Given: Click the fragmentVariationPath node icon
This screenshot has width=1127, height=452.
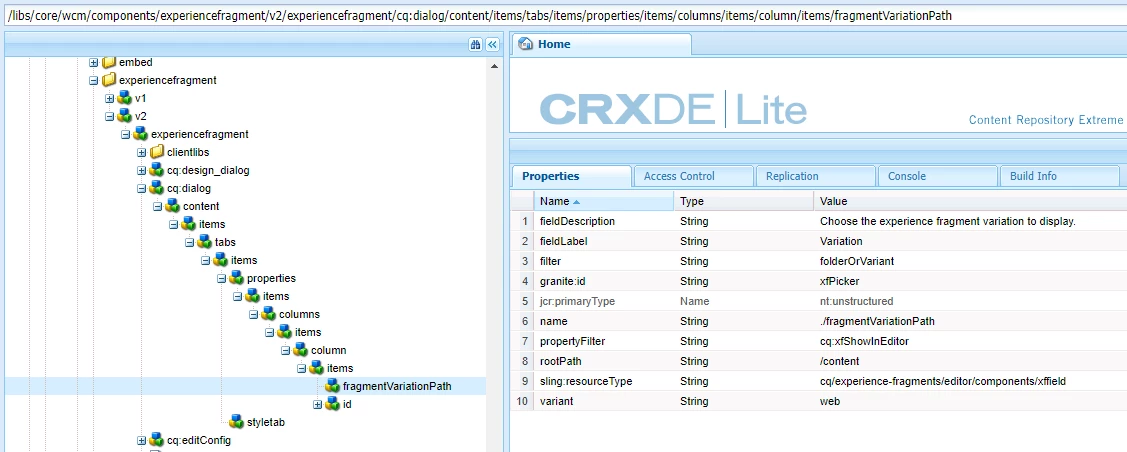Looking at the screenshot, I should click(x=333, y=386).
